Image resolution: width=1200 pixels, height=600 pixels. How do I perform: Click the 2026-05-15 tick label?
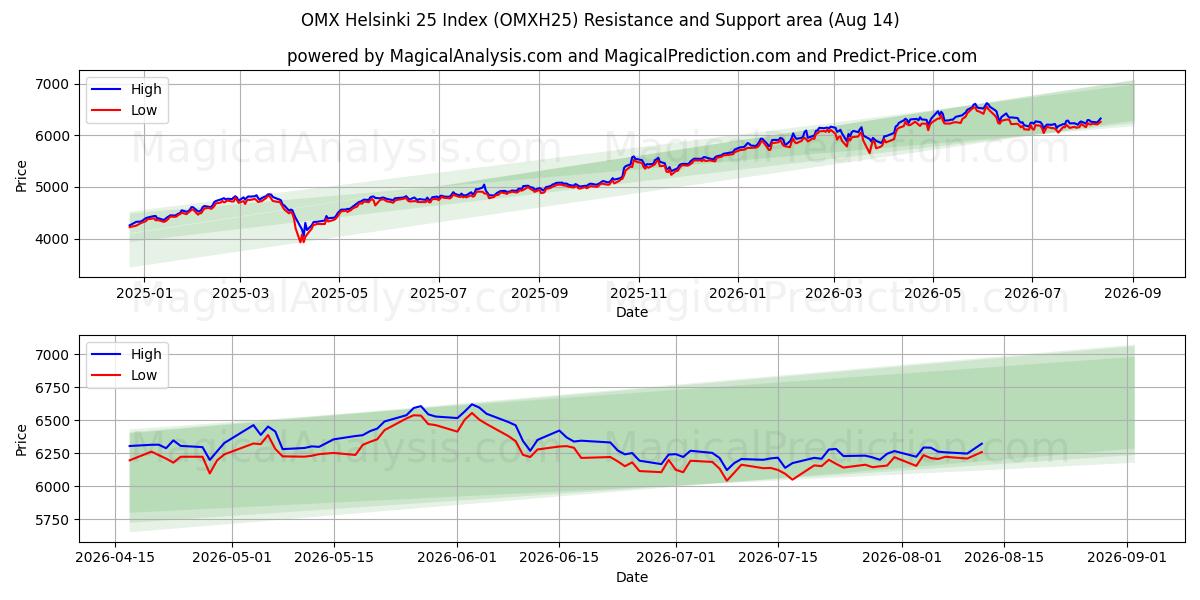333,558
